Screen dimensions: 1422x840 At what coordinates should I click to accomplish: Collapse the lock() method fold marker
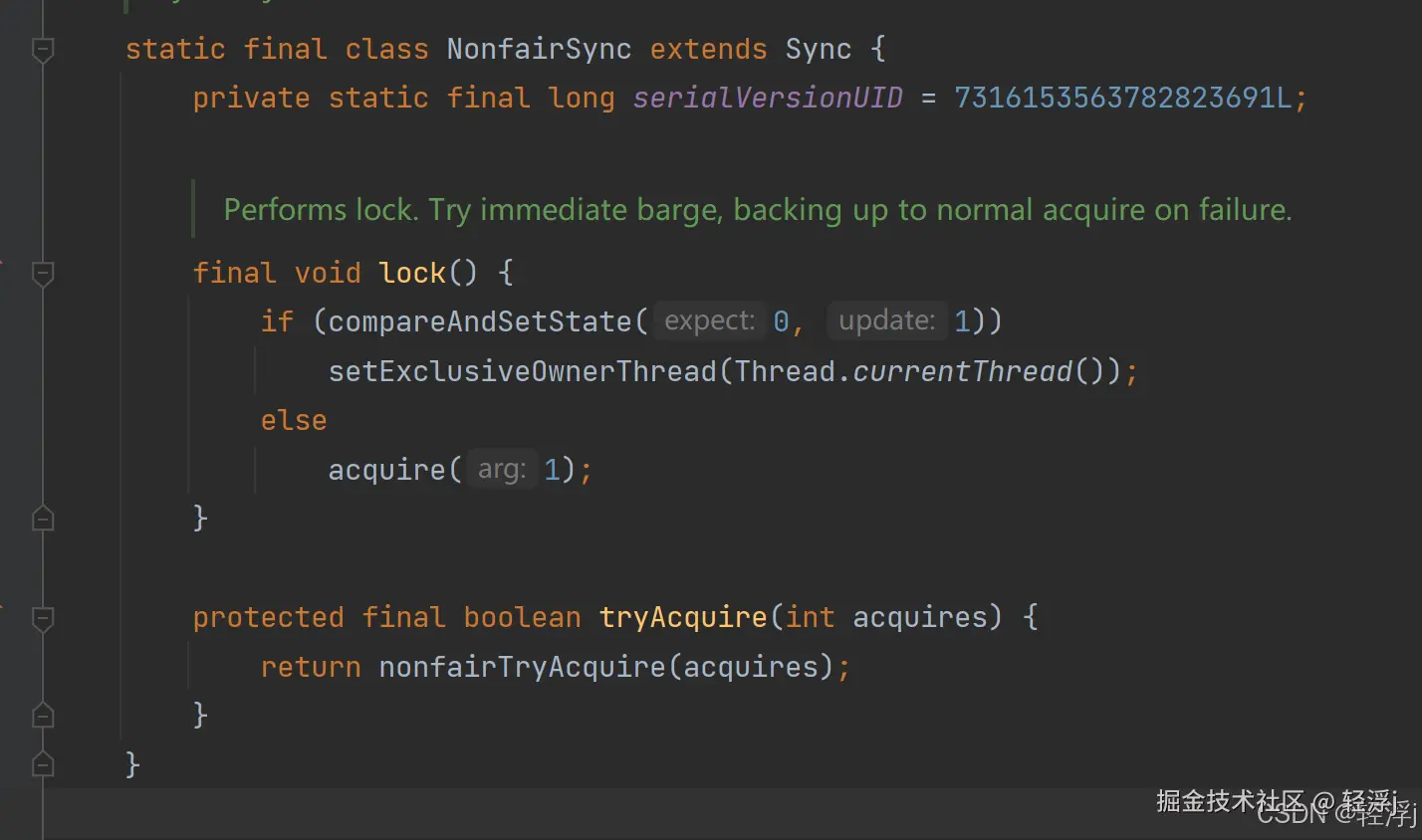click(43, 273)
